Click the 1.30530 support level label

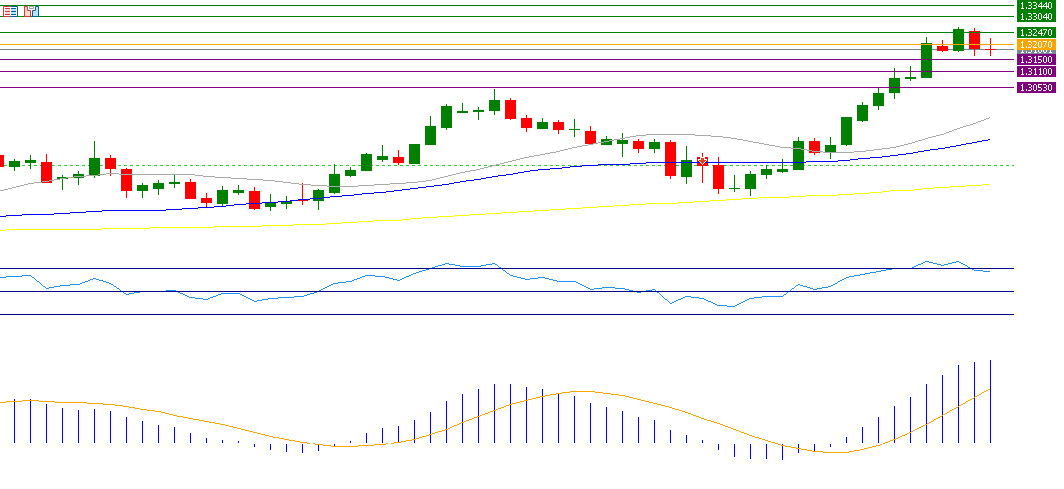1034,88
